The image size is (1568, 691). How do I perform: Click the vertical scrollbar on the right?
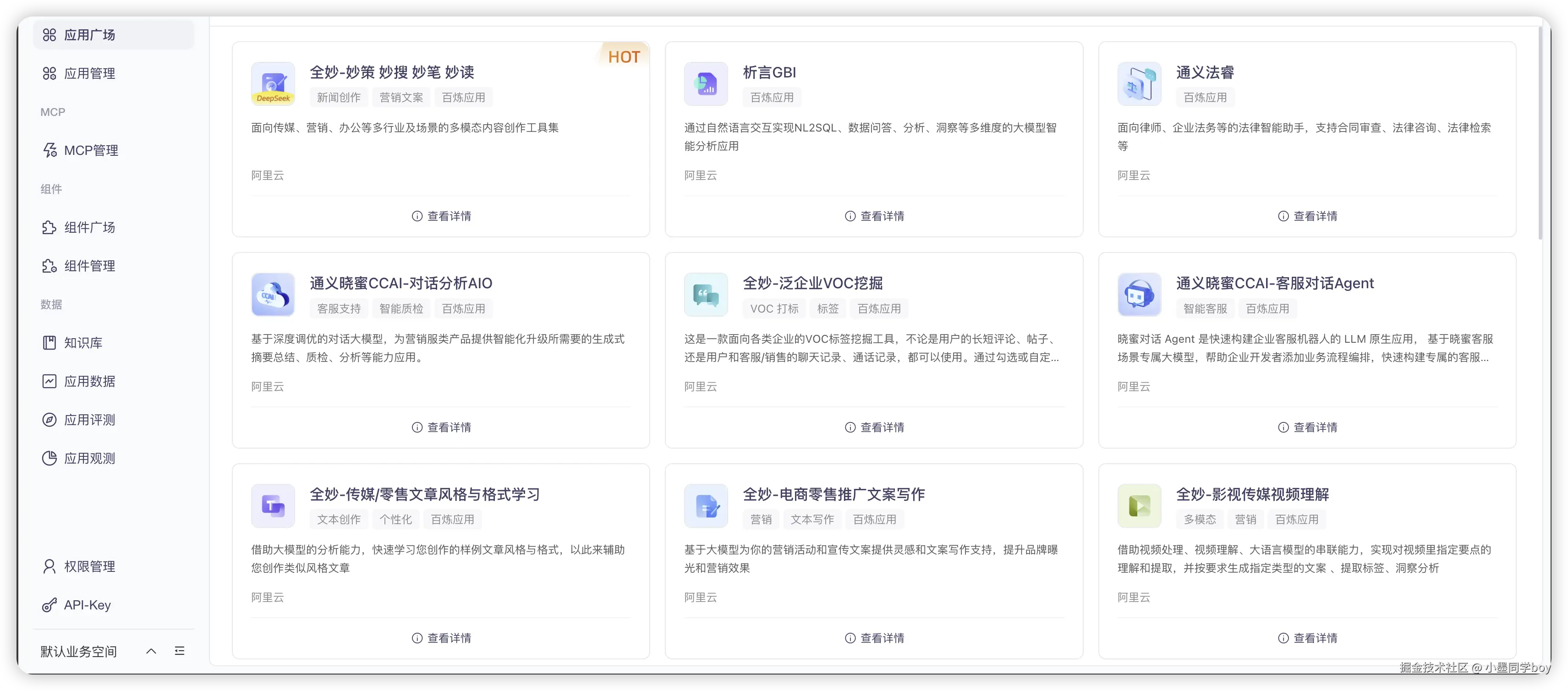(1540, 134)
